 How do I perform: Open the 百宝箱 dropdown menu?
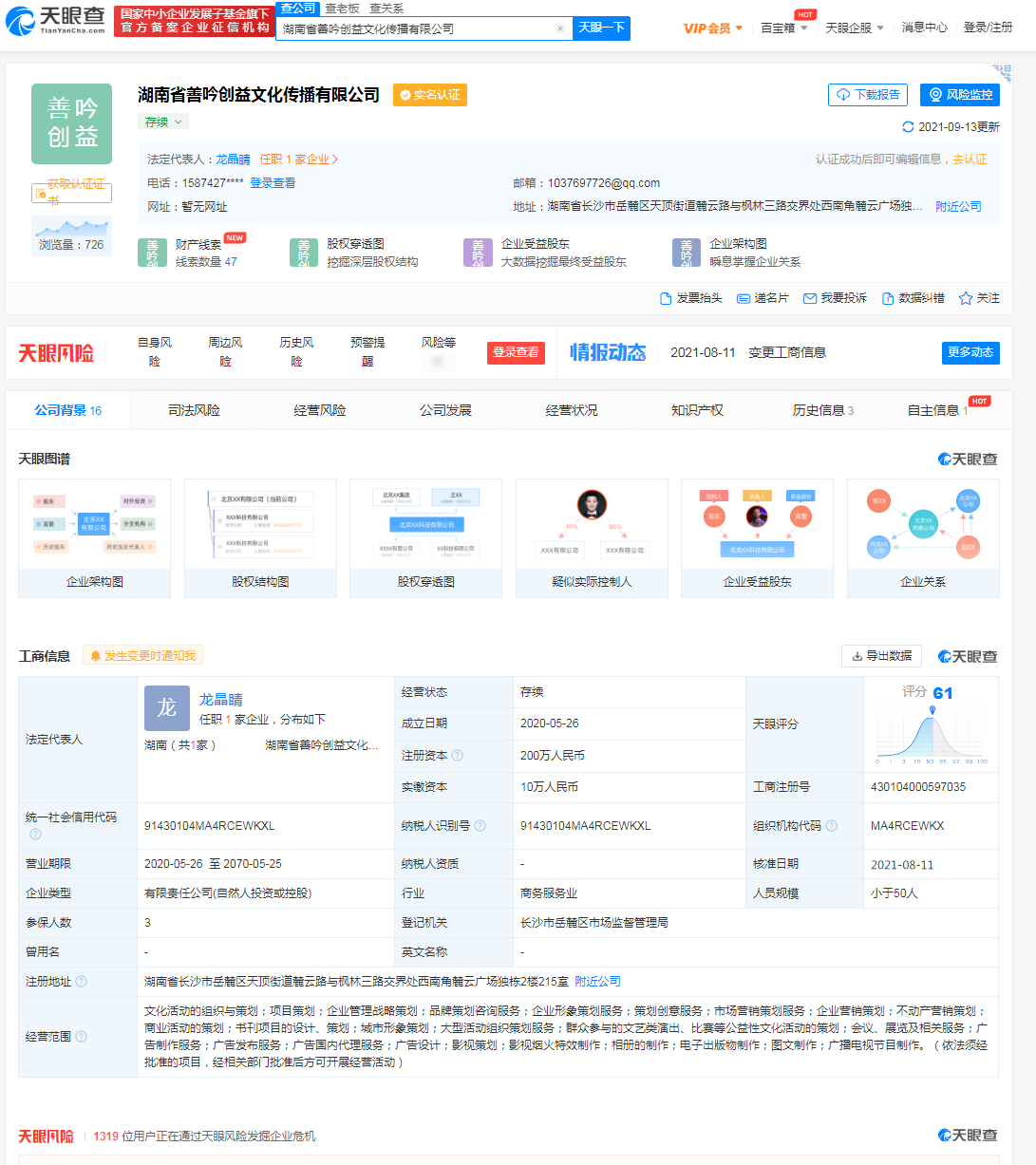pyautogui.click(x=784, y=28)
